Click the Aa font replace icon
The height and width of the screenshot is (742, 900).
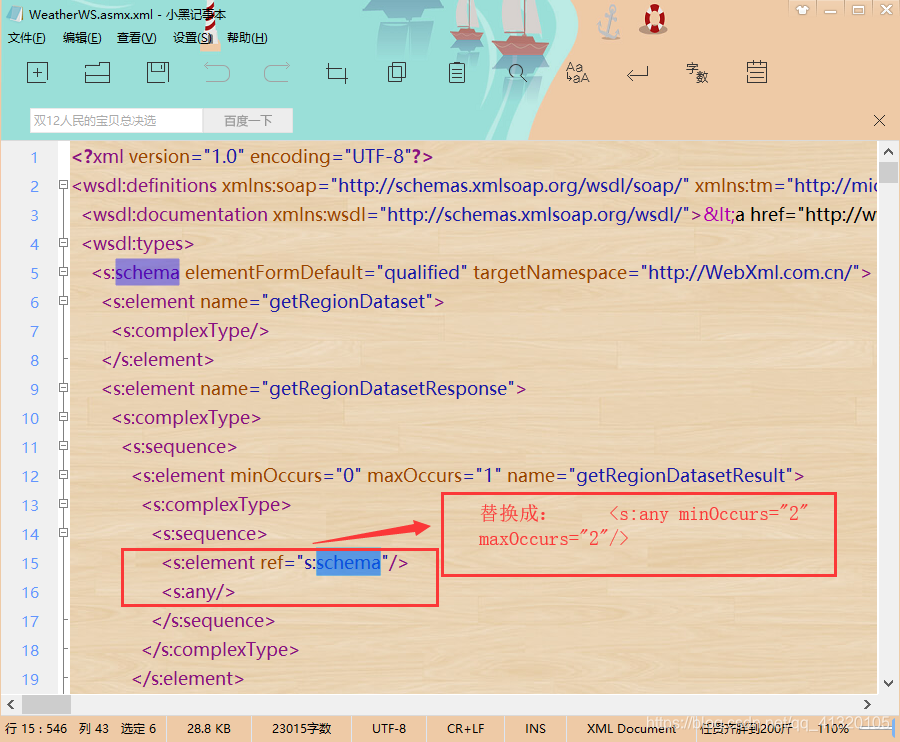point(577,73)
